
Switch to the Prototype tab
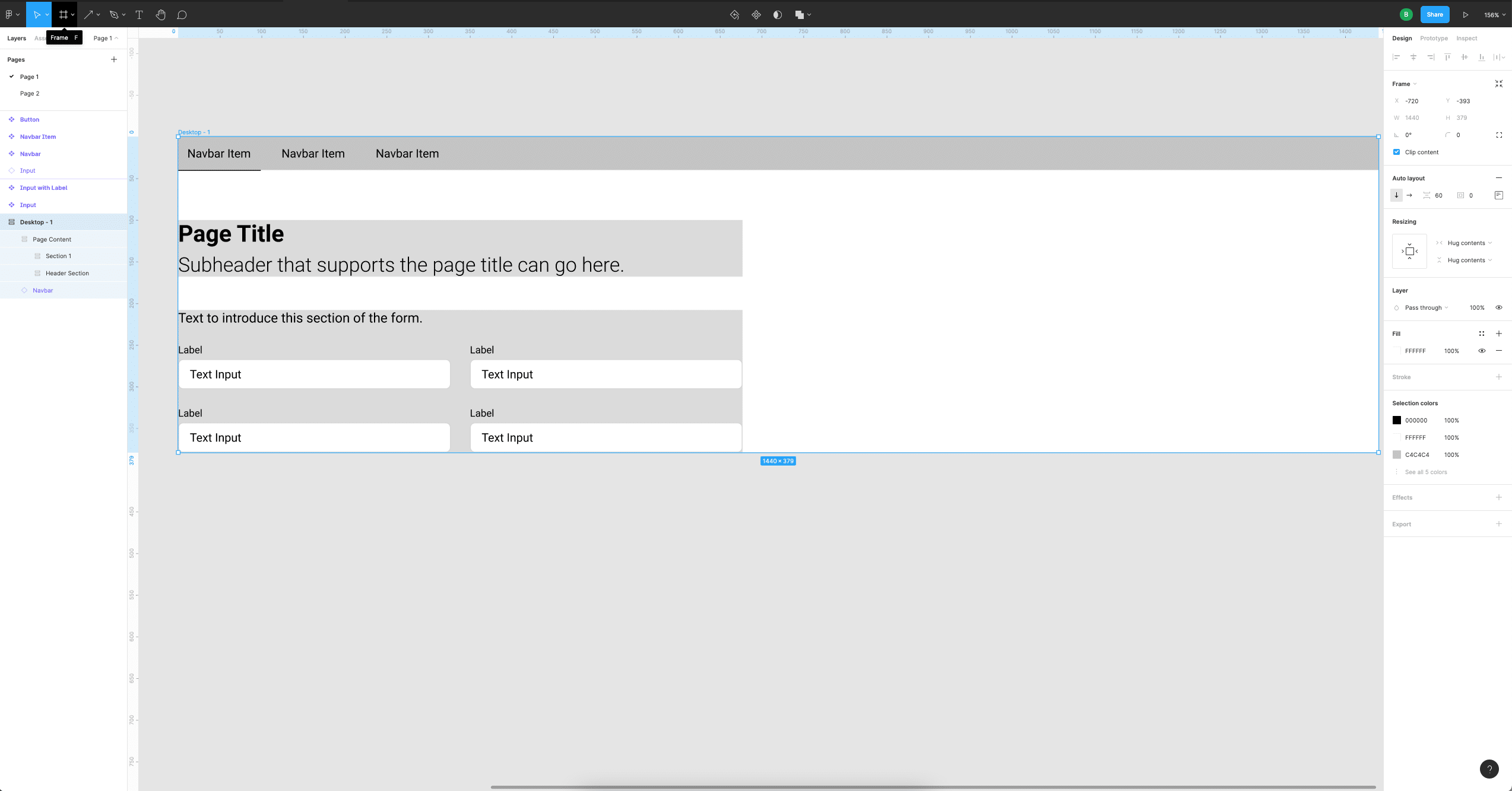1434,38
